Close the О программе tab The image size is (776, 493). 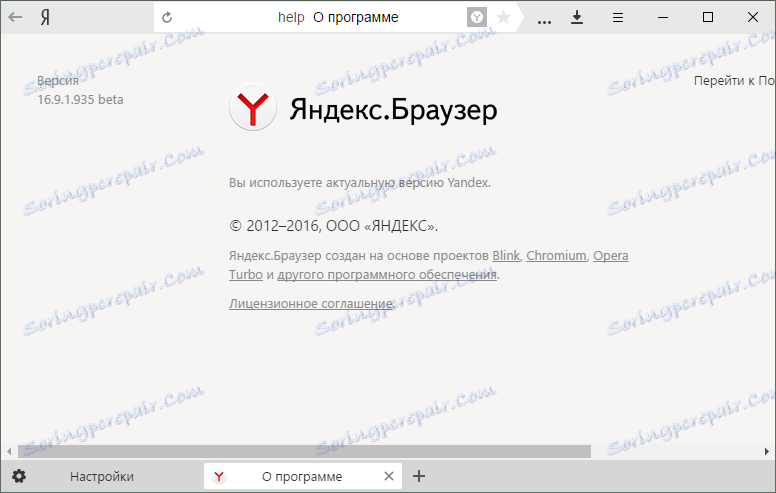pyautogui.click(x=389, y=477)
